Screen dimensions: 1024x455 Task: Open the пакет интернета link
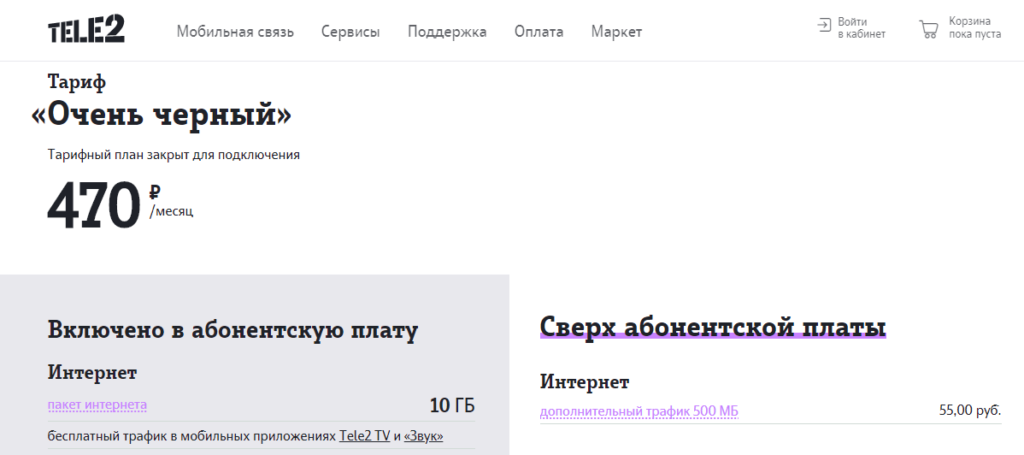click(x=97, y=405)
